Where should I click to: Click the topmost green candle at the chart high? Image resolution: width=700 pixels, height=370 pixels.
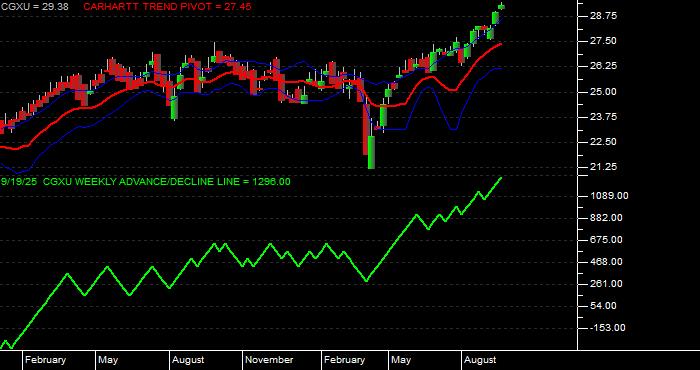click(502, 6)
